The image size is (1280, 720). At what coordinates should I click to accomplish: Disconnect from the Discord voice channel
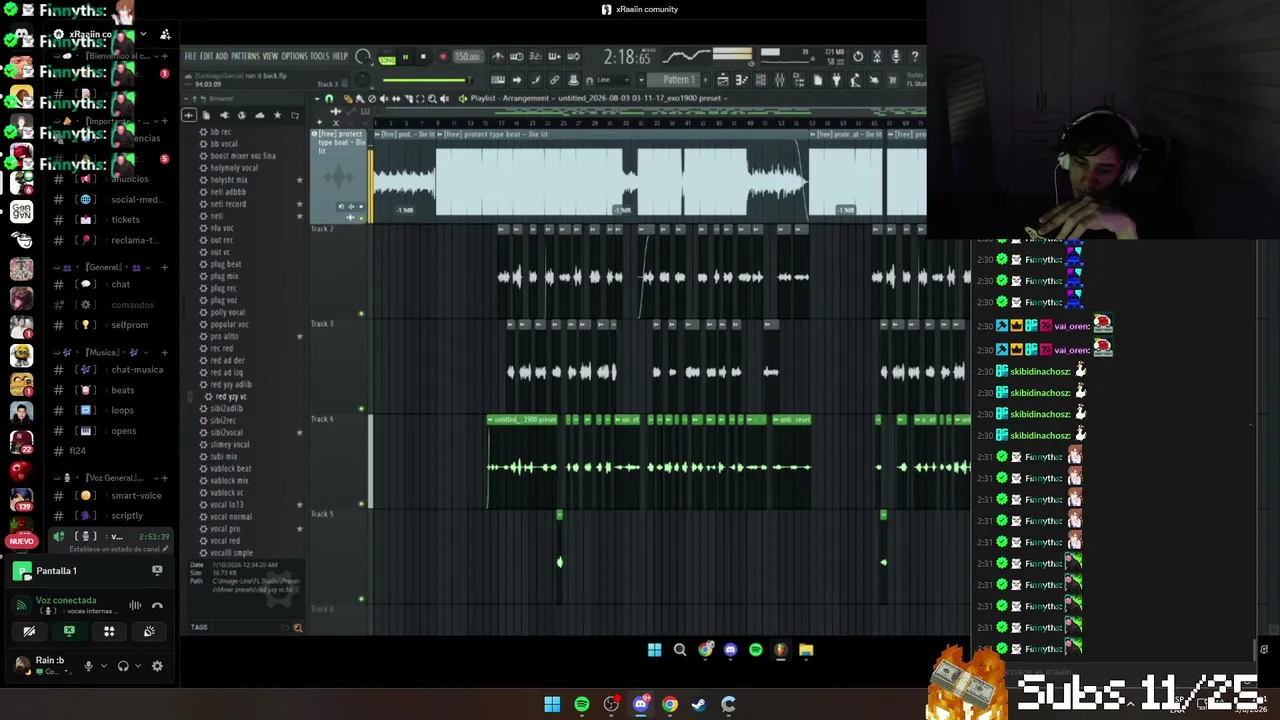point(157,605)
